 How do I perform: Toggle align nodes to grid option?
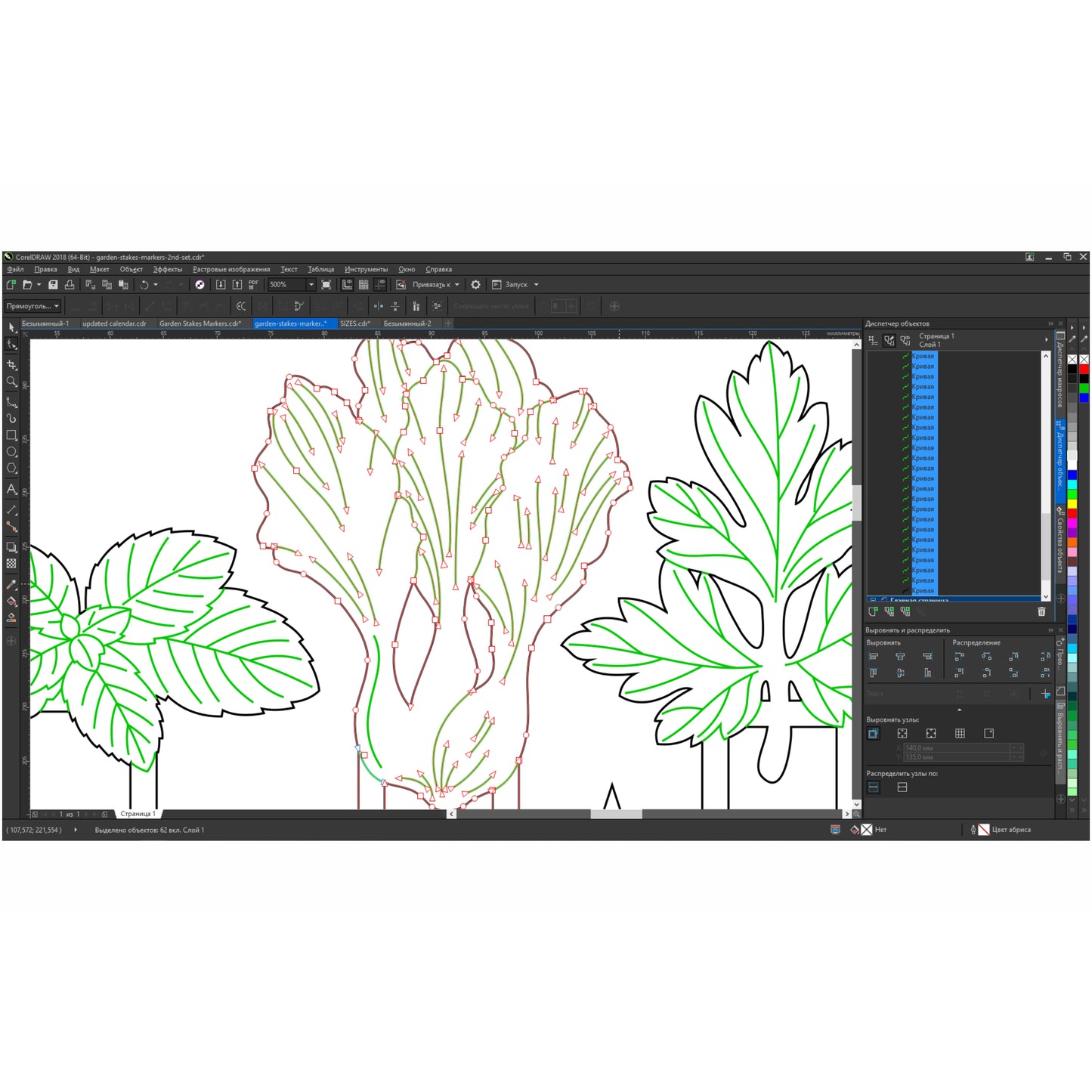[960, 733]
